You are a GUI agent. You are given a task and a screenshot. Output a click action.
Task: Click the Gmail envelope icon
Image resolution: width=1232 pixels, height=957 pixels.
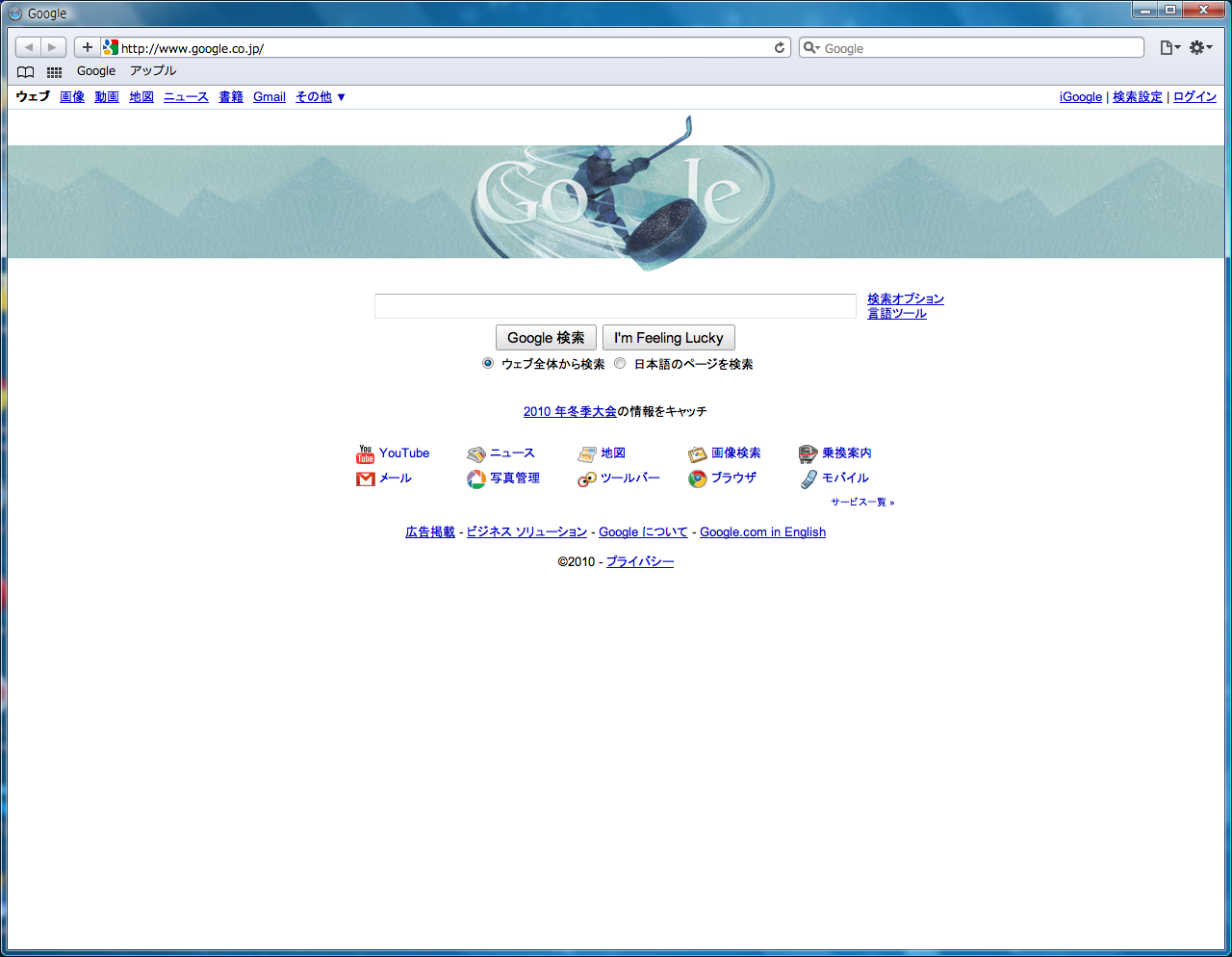click(x=366, y=478)
